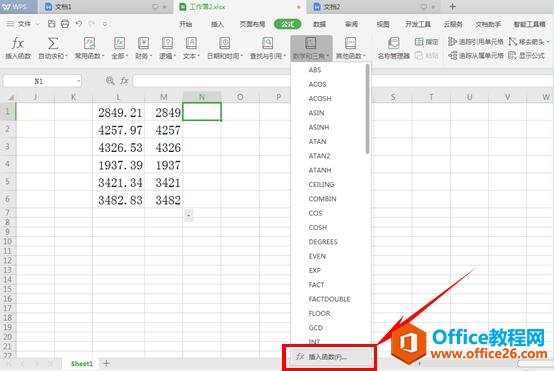The width and height of the screenshot is (554, 371).
Task: Toggle 显示公式 show formulas
Action: [526, 55]
